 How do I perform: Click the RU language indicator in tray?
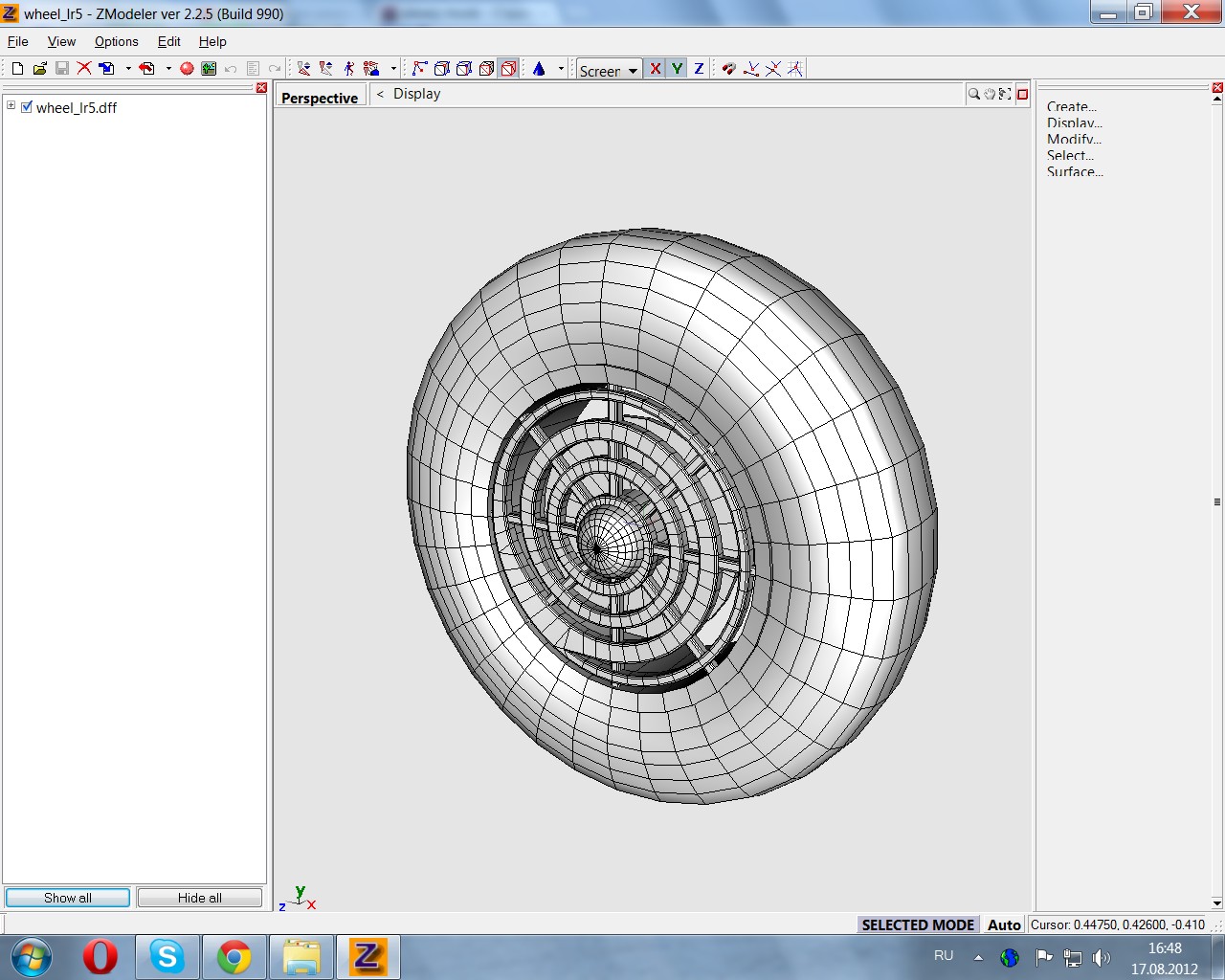944,955
